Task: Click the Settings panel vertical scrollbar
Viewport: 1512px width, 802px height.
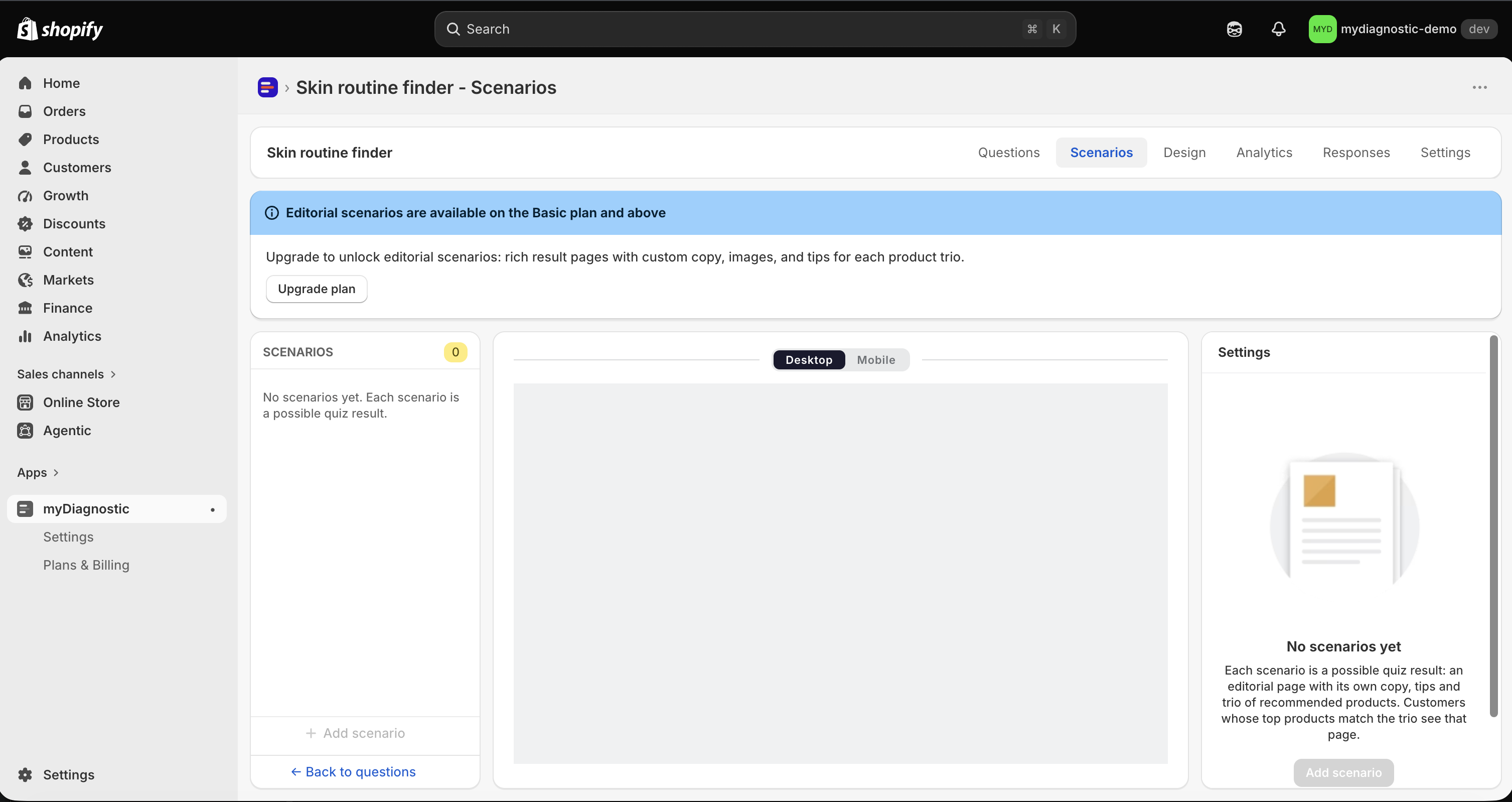Action: point(1494,525)
